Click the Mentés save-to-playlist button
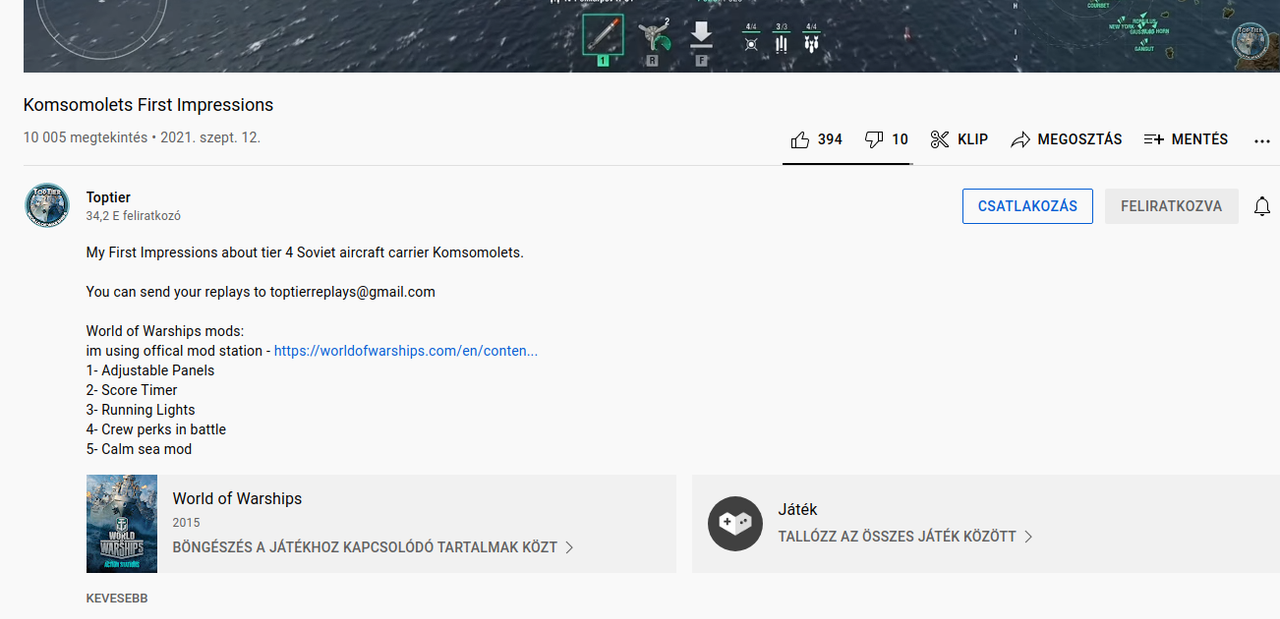 [1186, 140]
